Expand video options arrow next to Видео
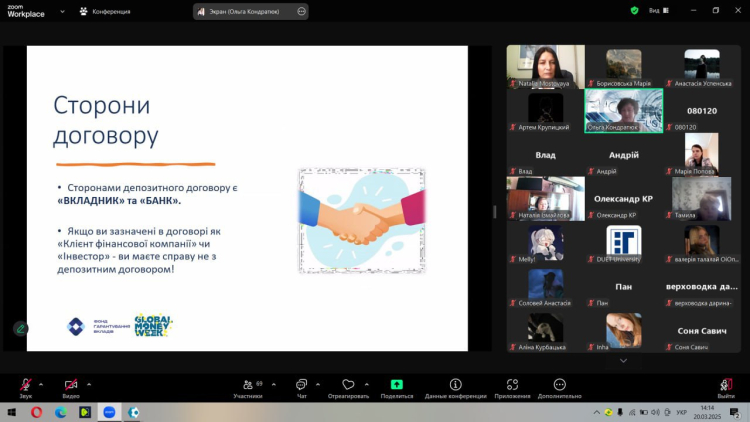This screenshot has height=422, width=750. pyautogui.click(x=89, y=382)
